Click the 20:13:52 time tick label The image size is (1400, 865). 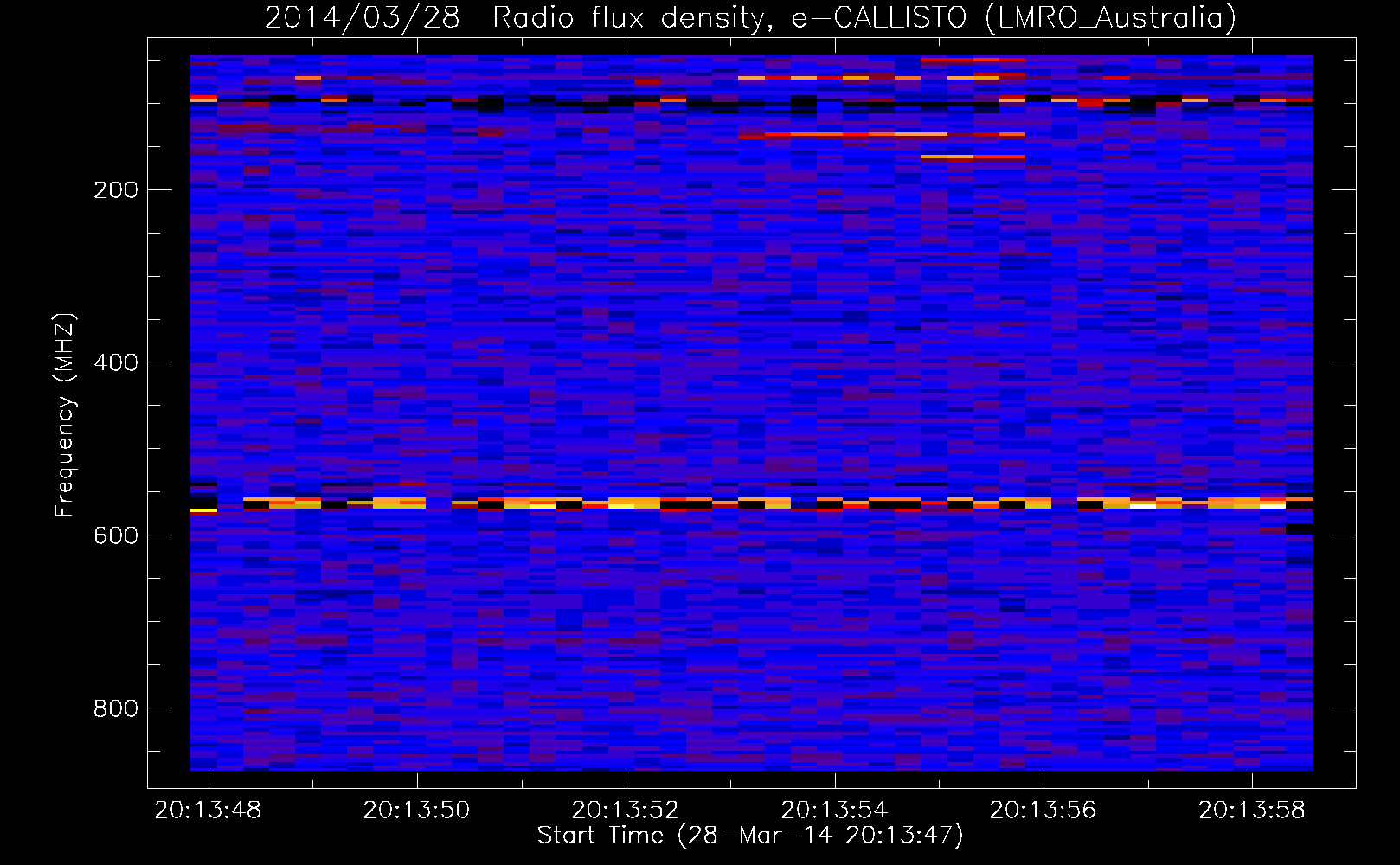625,810
